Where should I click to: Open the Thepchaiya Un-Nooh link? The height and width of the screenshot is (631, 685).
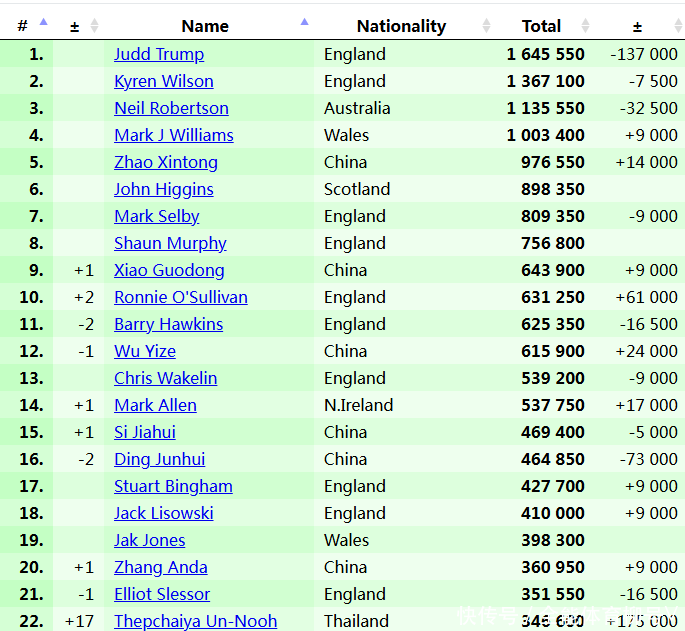[x=195, y=621]
